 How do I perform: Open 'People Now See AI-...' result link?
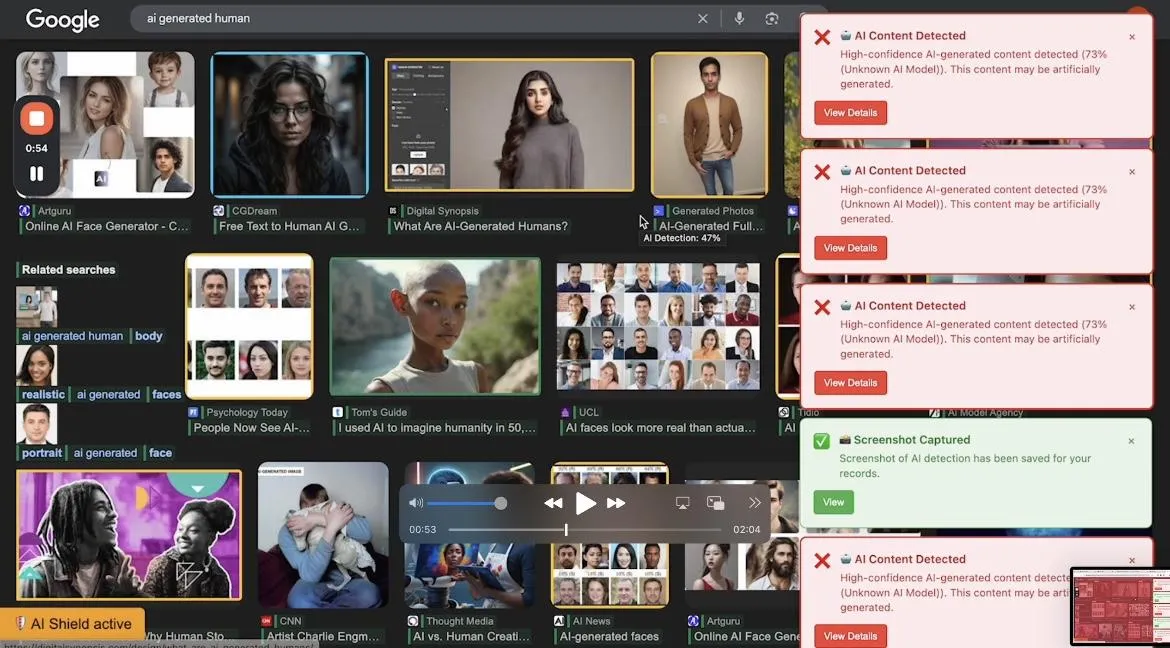(x=251, y=428)
